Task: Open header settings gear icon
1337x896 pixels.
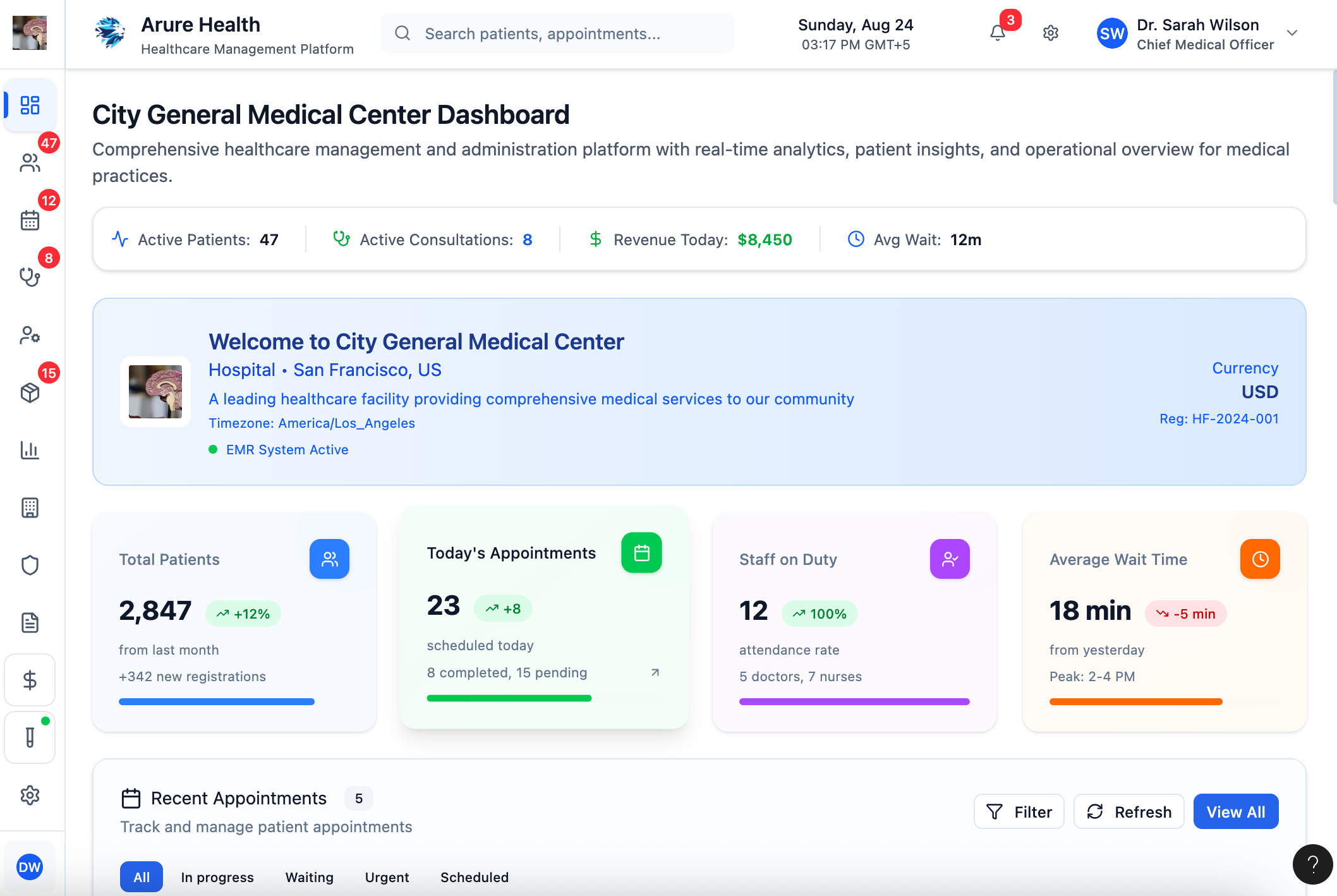Action: pos(1051,33)
